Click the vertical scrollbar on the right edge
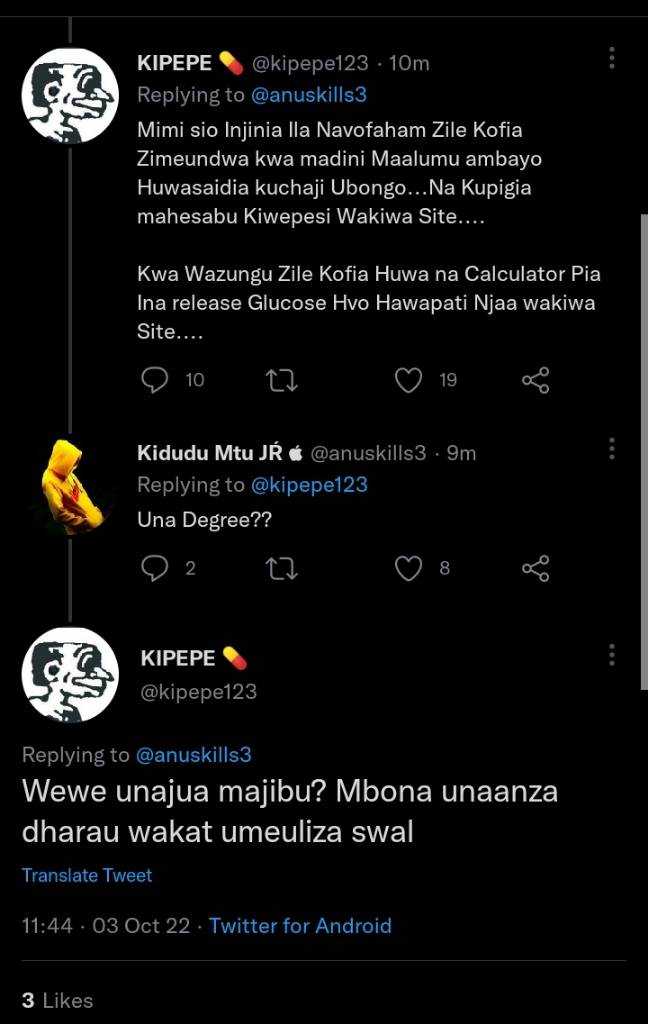 644,451
